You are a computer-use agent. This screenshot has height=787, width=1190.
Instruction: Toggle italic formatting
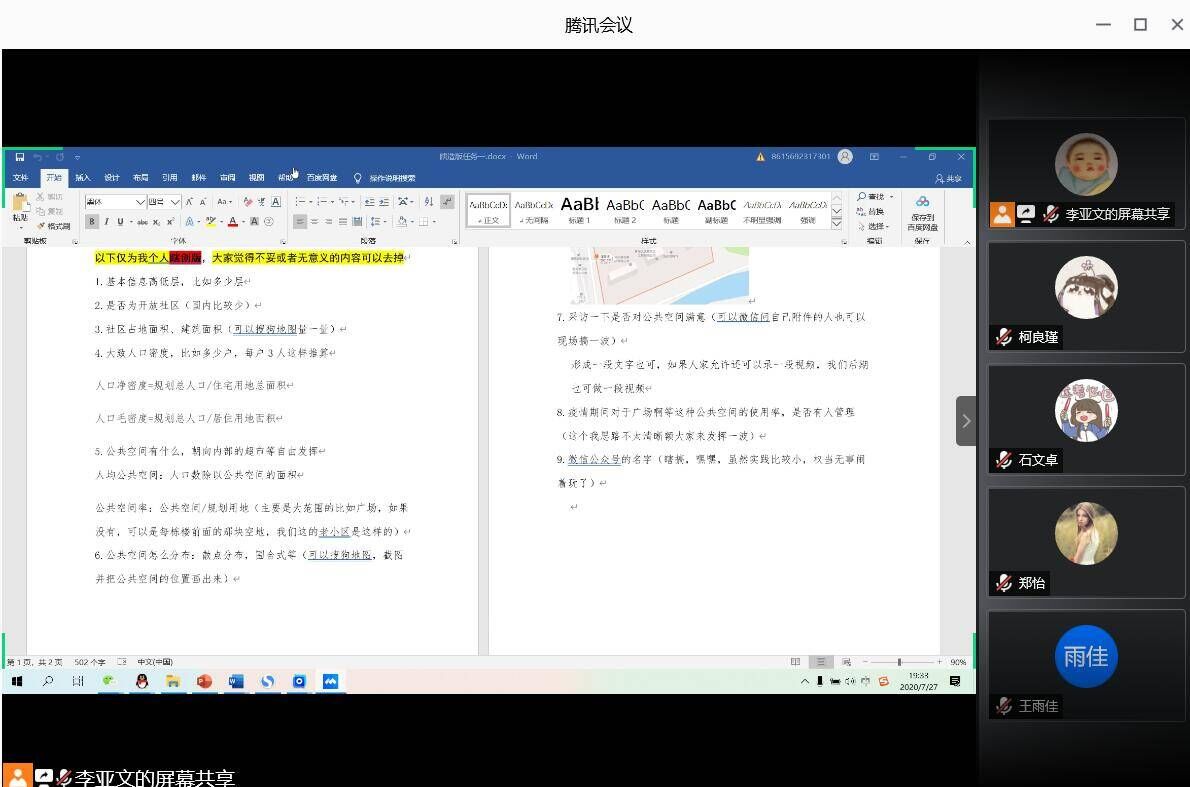click(106, 222)
